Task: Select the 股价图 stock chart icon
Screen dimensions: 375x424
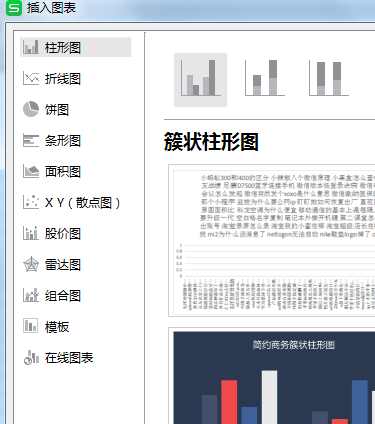Action: click(31, 233)
